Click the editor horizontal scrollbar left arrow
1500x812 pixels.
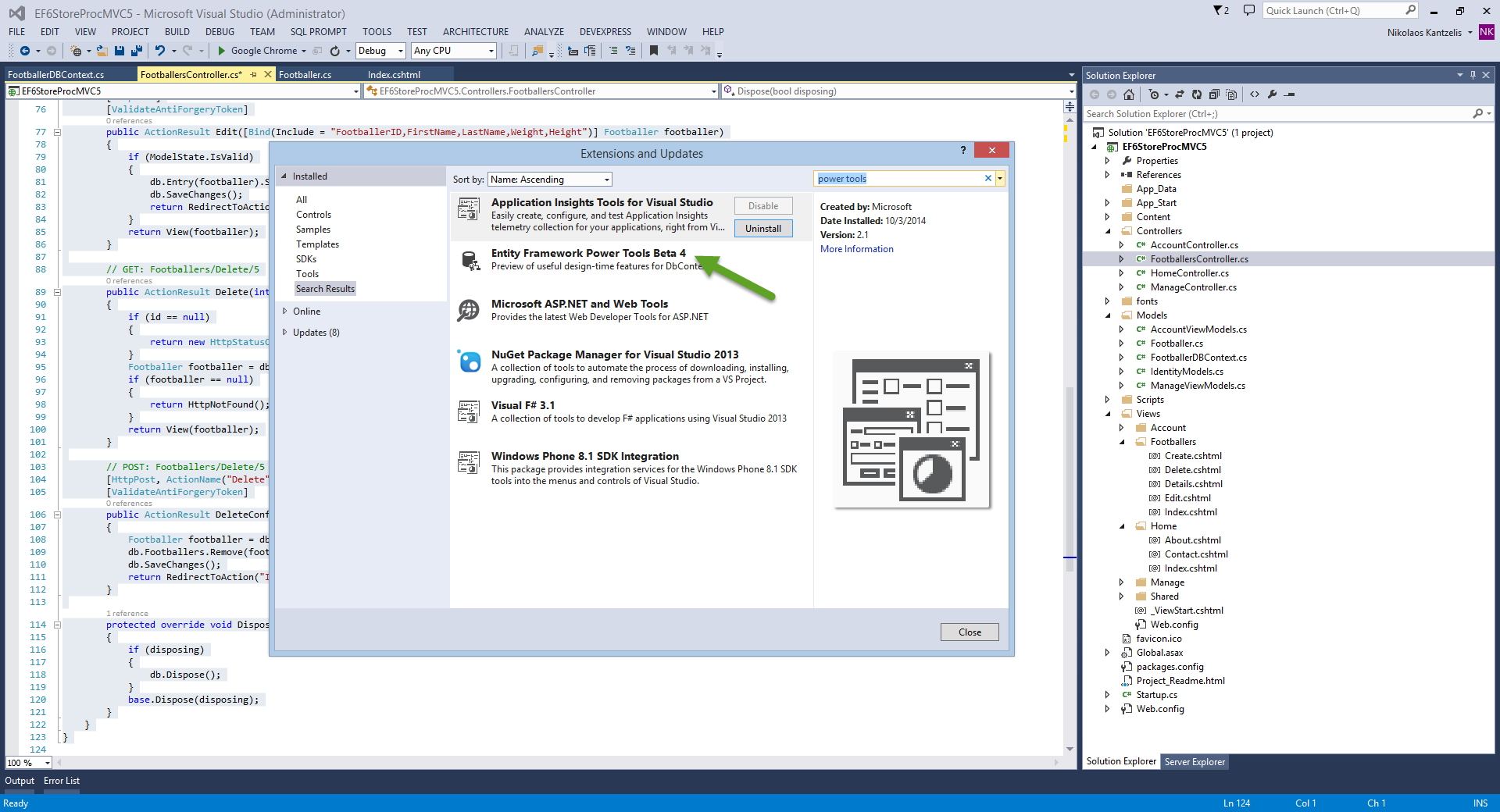(59, 763)
